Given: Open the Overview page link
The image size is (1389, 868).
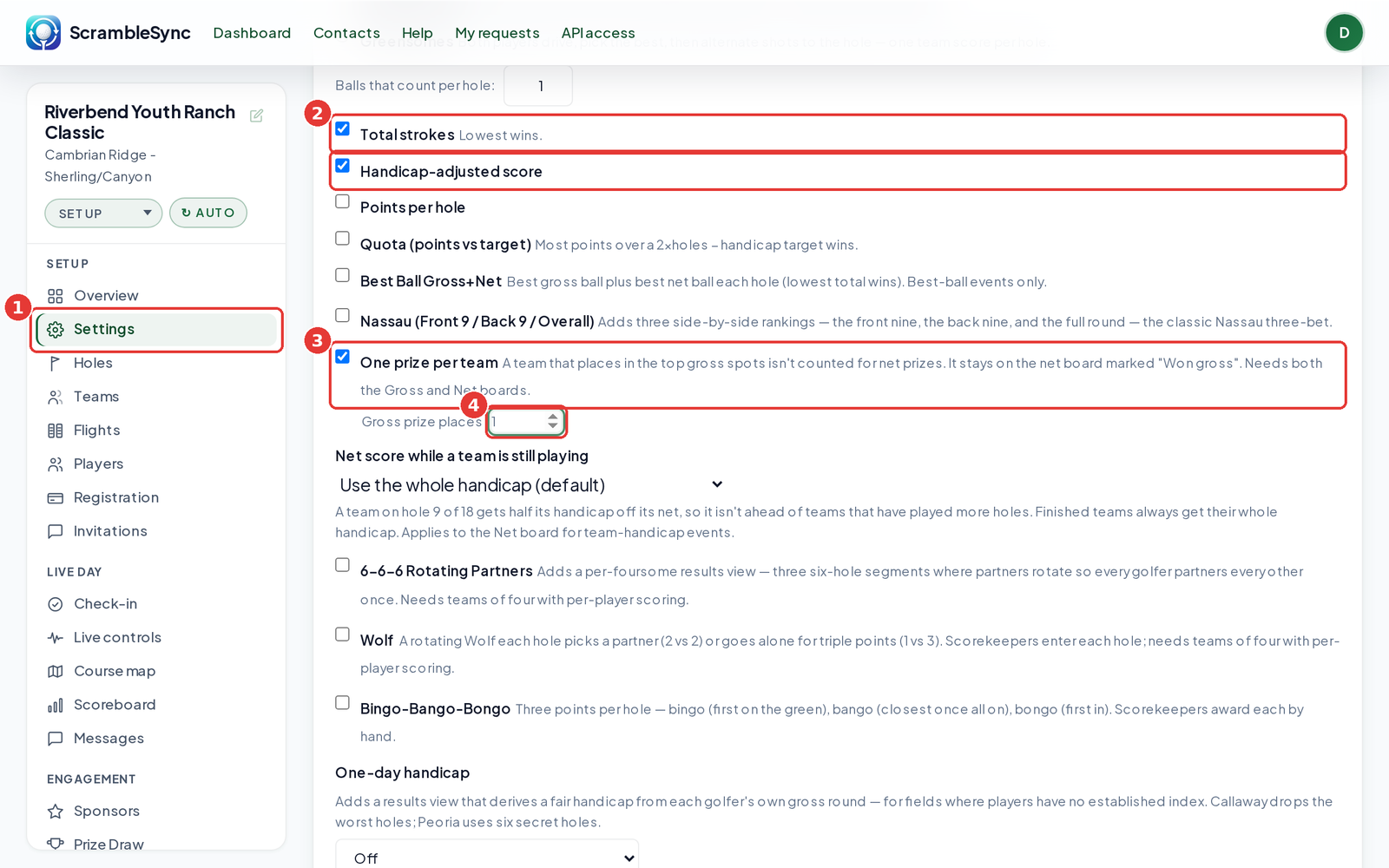Looking at the screenshot, I should [106, 296].
